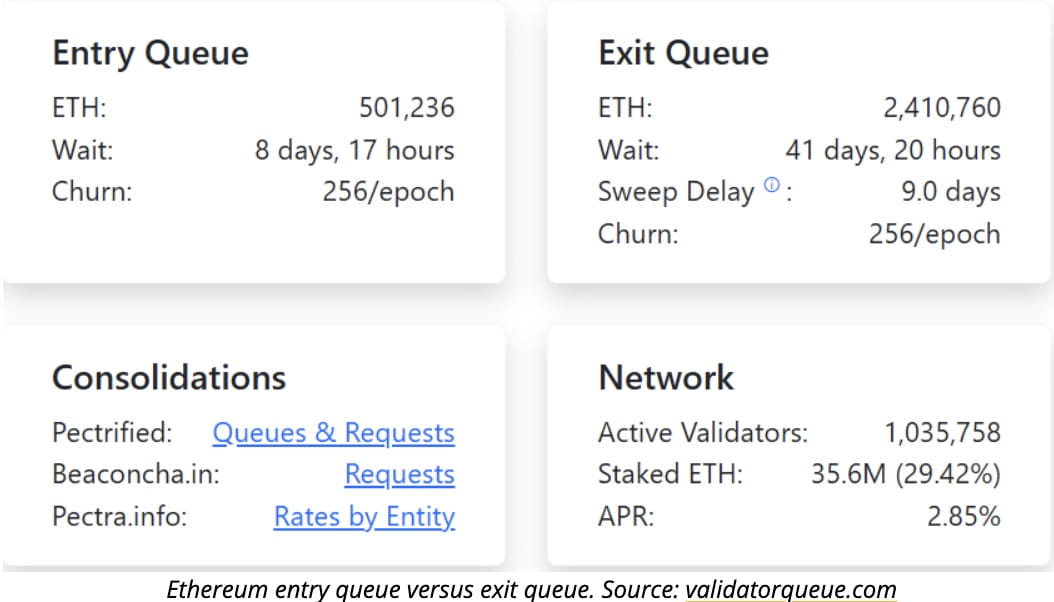Open the Rates by Entity link
1054x602 pixels.
pos(364,517)
